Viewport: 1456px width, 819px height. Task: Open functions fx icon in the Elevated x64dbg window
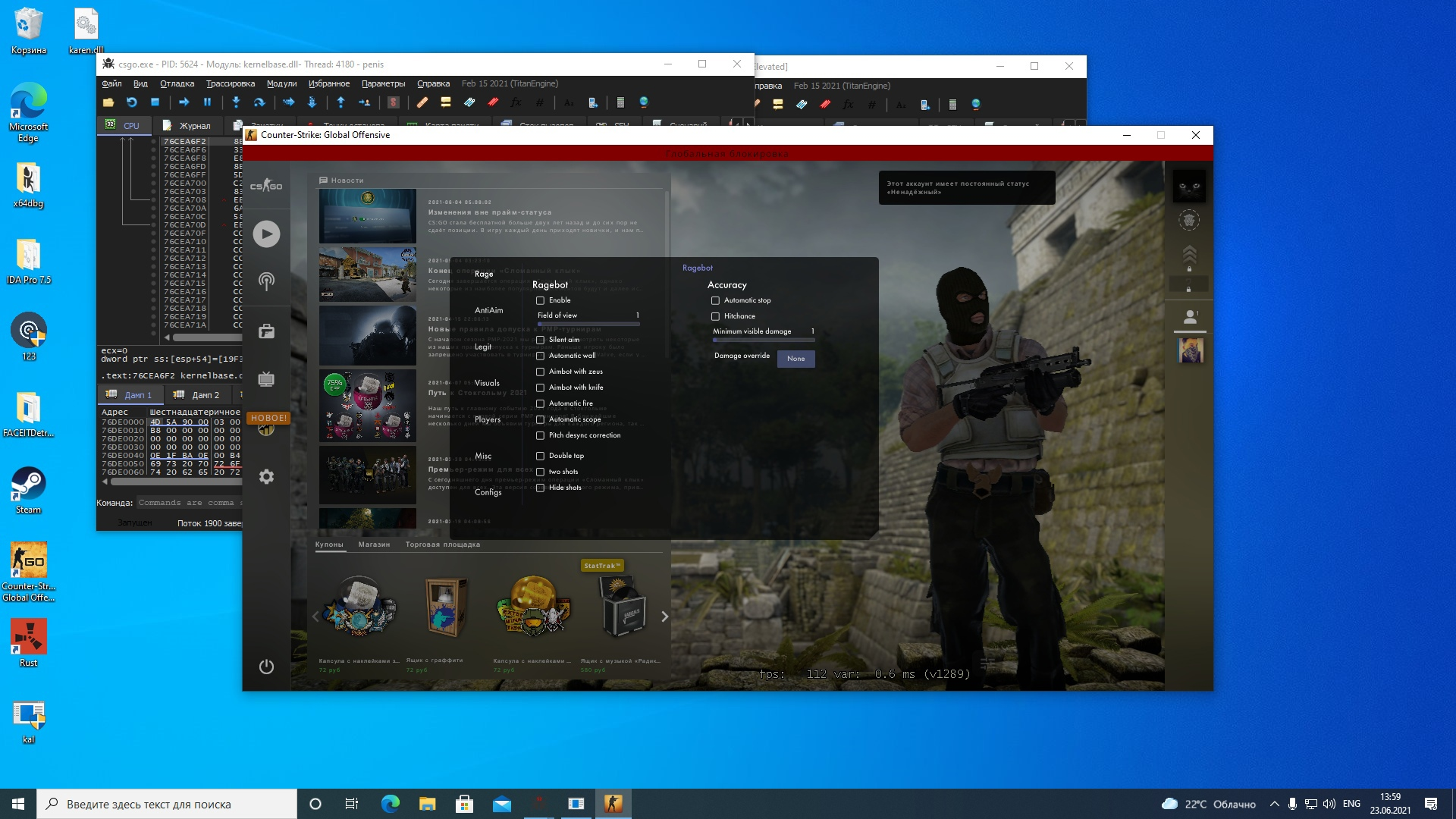point(848,105)
